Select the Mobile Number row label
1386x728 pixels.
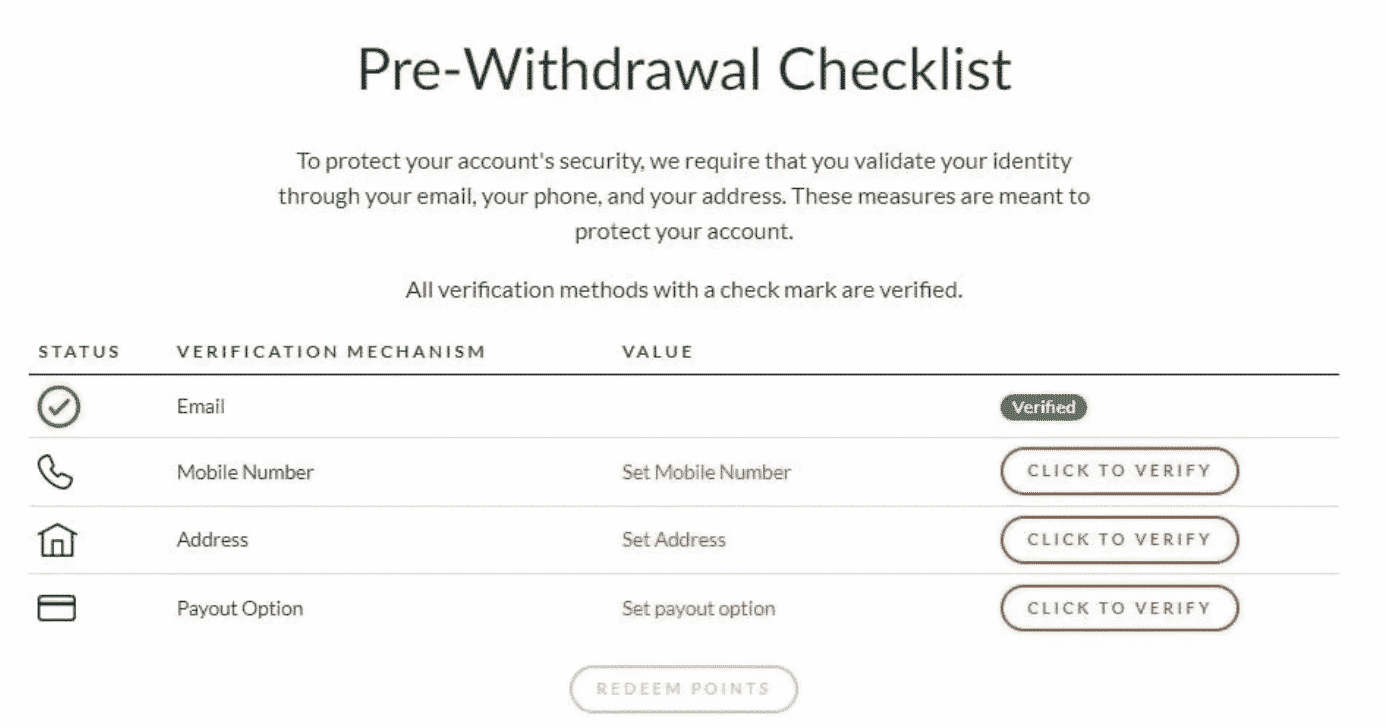tap(245, 472)
